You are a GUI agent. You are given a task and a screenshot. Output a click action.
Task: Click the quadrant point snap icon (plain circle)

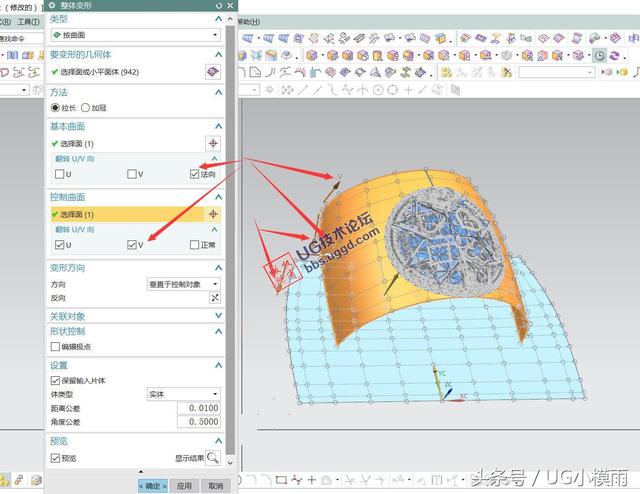(x=392, y=90)
